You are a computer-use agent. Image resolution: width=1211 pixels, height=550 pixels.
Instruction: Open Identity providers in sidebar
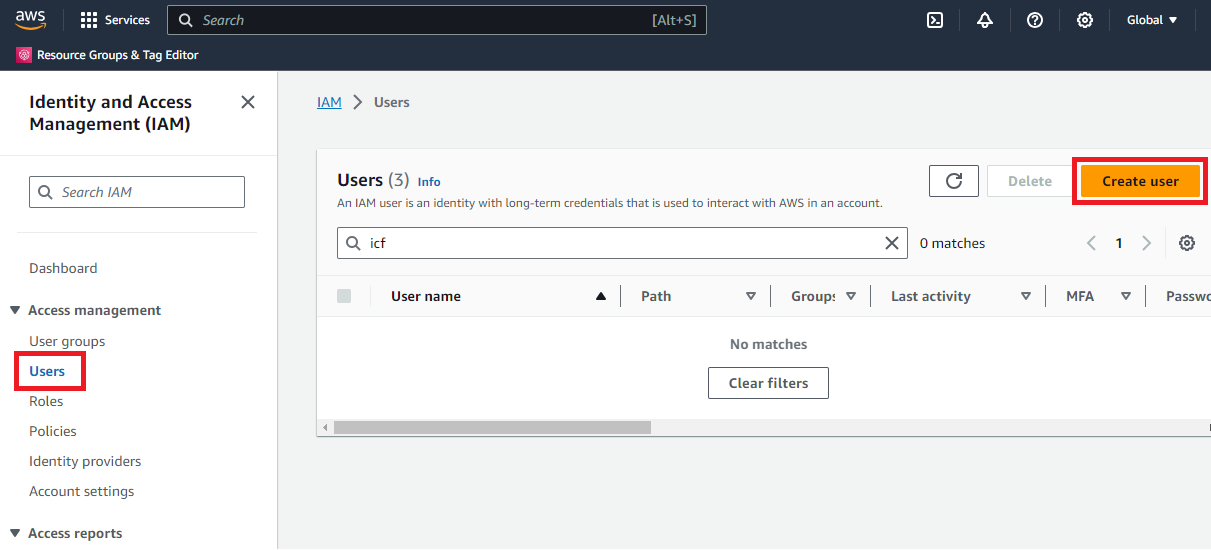coord(85,461)
